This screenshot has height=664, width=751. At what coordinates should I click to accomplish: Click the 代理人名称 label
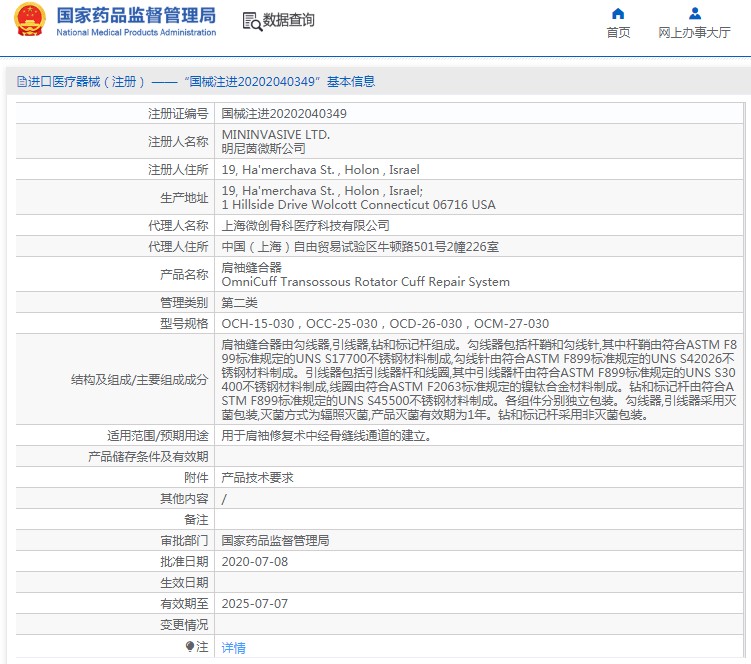pos(178,225)
